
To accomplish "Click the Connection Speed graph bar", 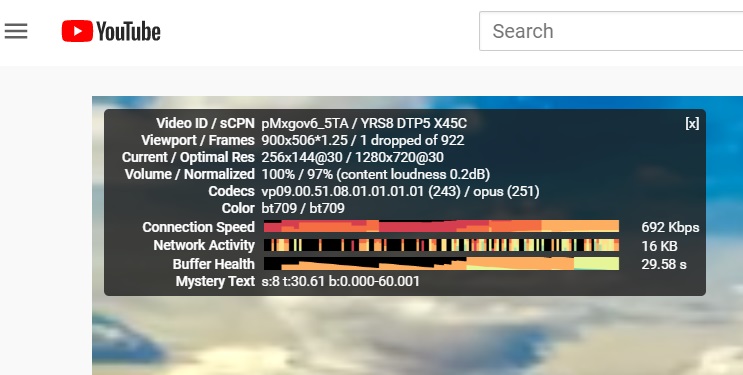I will pos(441,226).
